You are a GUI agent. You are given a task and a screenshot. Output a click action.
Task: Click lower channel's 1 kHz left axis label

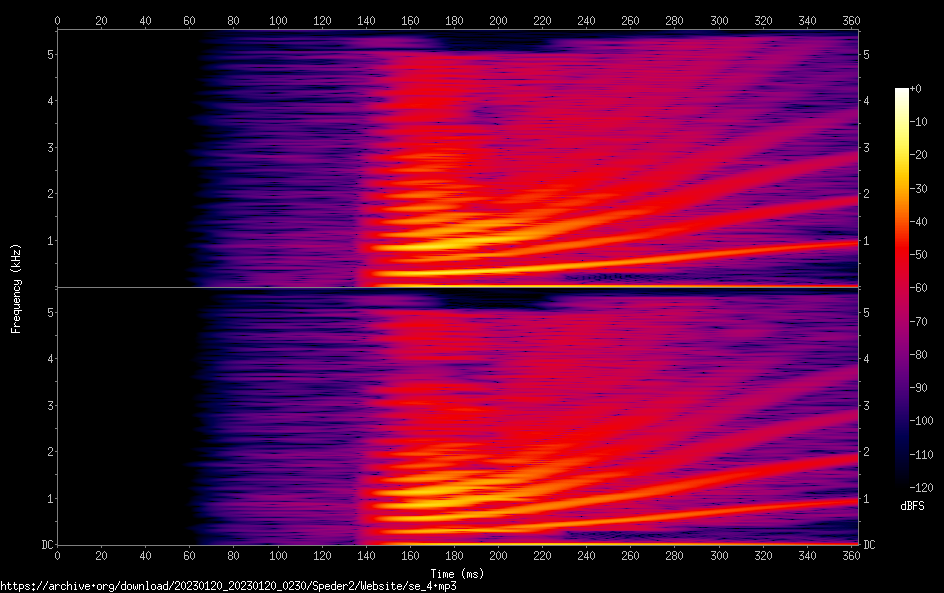[x=49, y=498]
